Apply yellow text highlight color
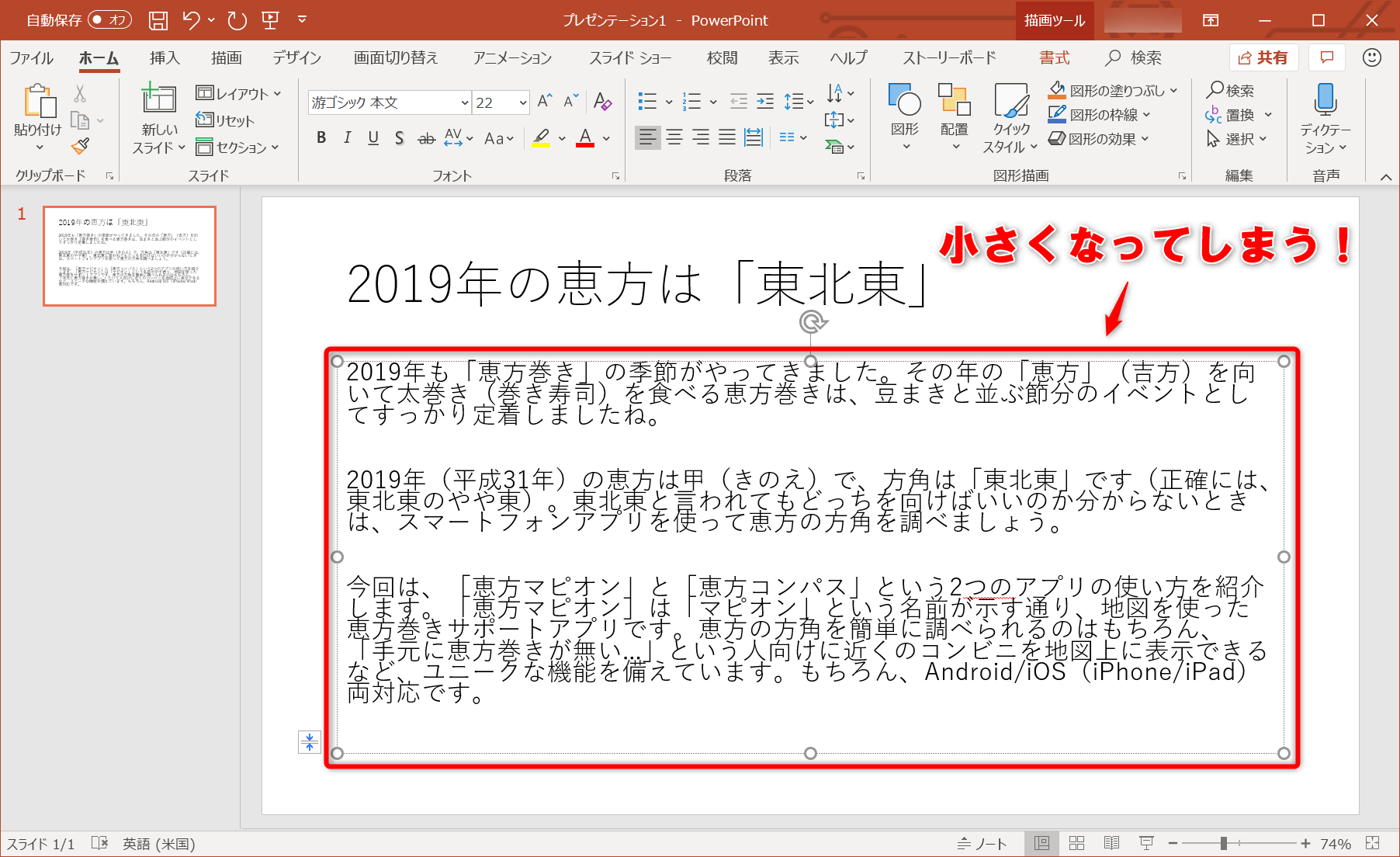Screen dimensions: 1400x857 [542, 138]
